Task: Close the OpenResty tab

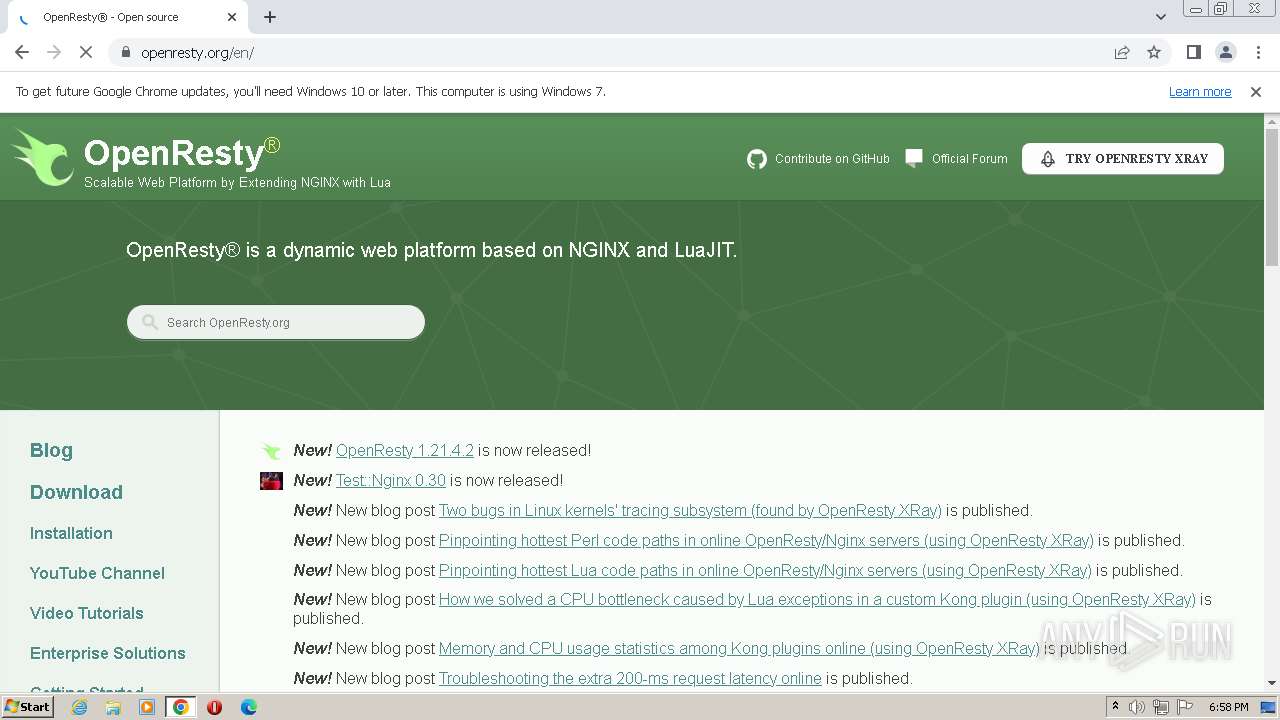Action: (232, 17)
